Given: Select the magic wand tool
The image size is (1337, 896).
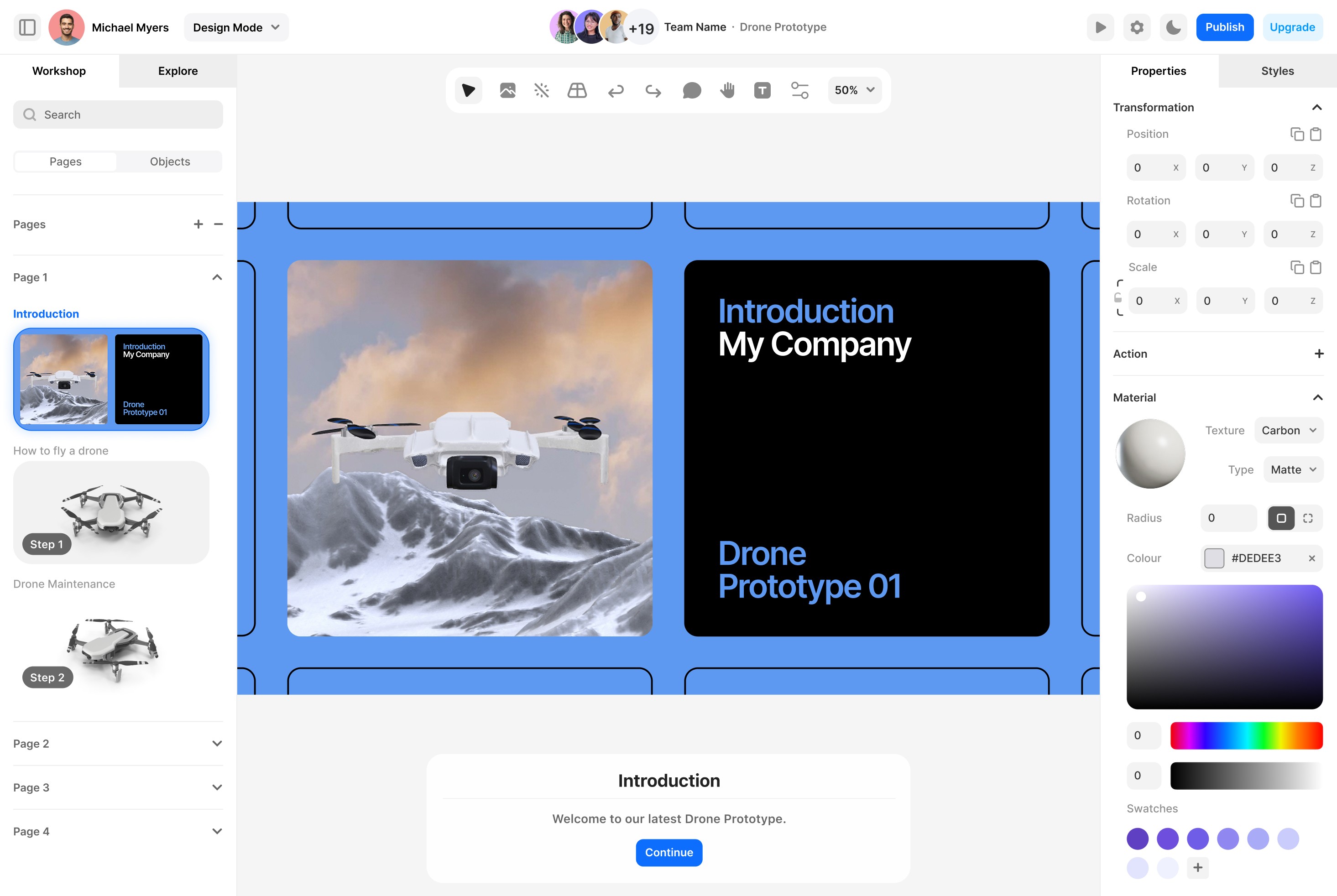Looking at the screenshot, I should click(541, 90).
